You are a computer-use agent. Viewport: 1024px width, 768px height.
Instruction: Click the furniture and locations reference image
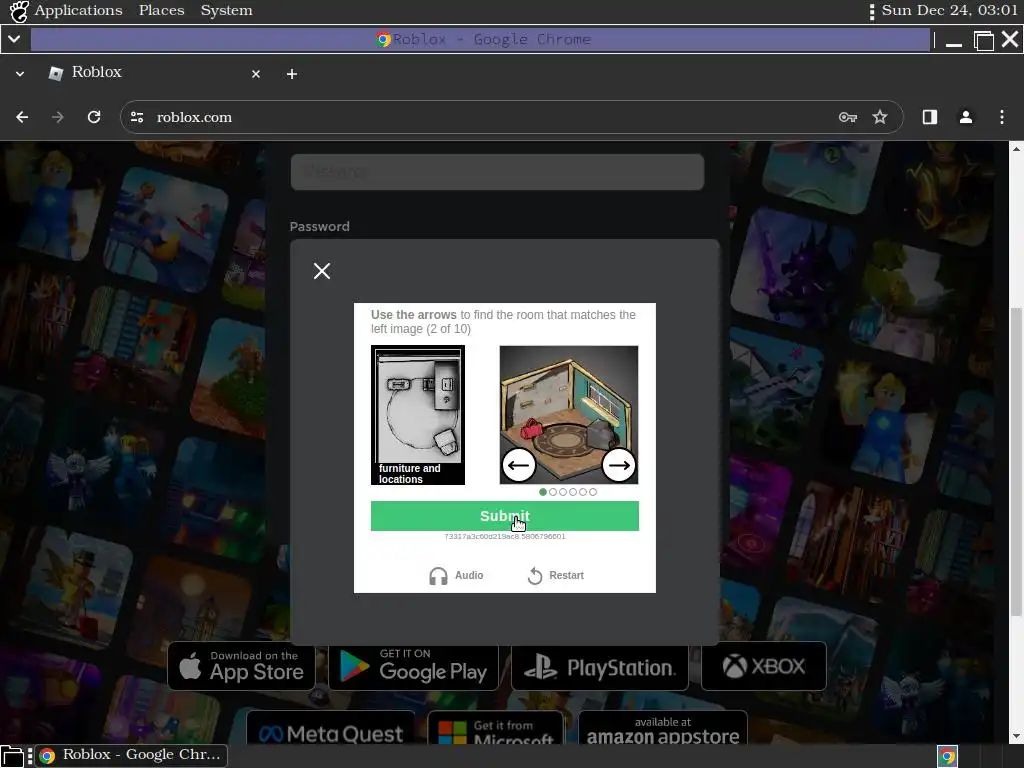418,415
